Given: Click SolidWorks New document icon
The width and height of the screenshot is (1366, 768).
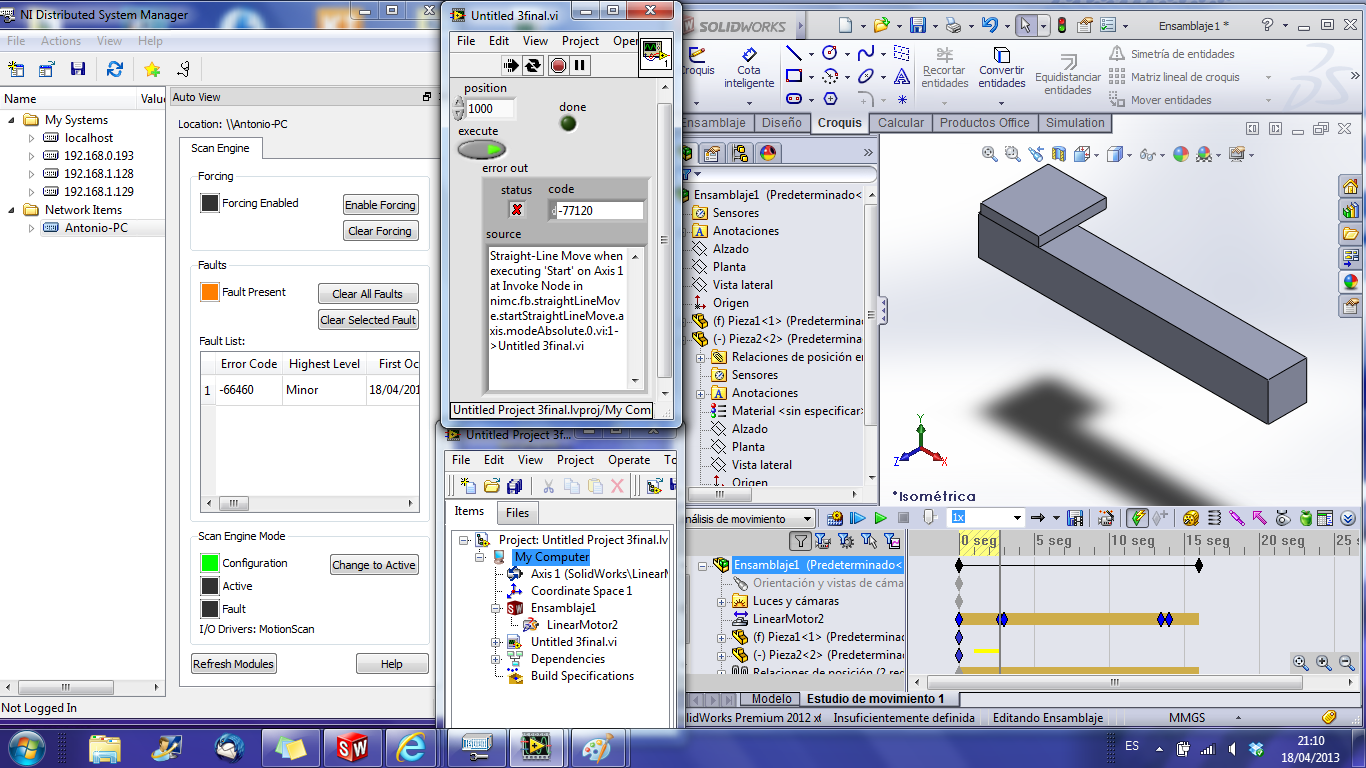Looking at the screenshot, I should [x=846, y=26].
